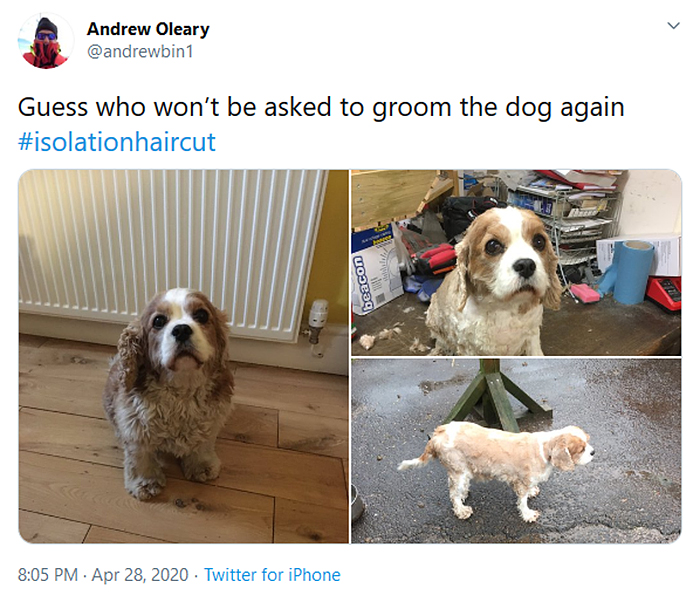Screen dimensions: 700x595
Task: Open the #isolationhaircut hashtag
Action: tap(117, 141)
